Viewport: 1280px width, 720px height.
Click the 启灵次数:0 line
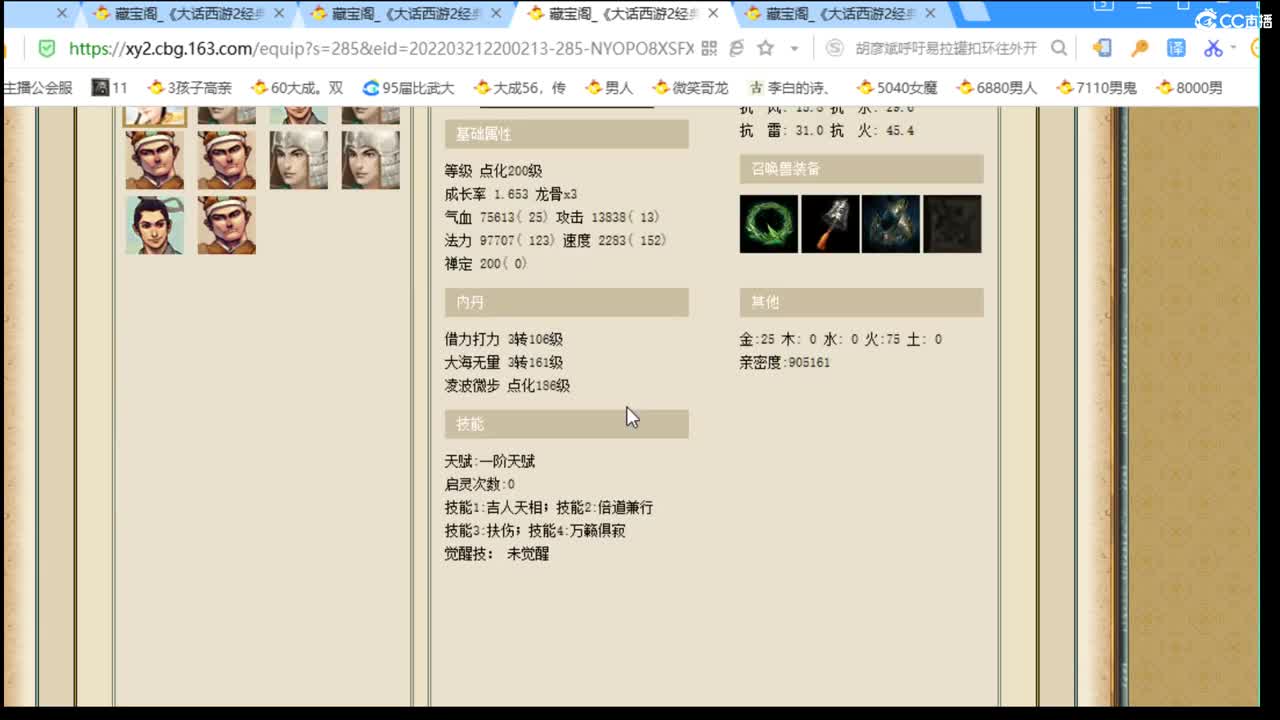click(480, 484)
